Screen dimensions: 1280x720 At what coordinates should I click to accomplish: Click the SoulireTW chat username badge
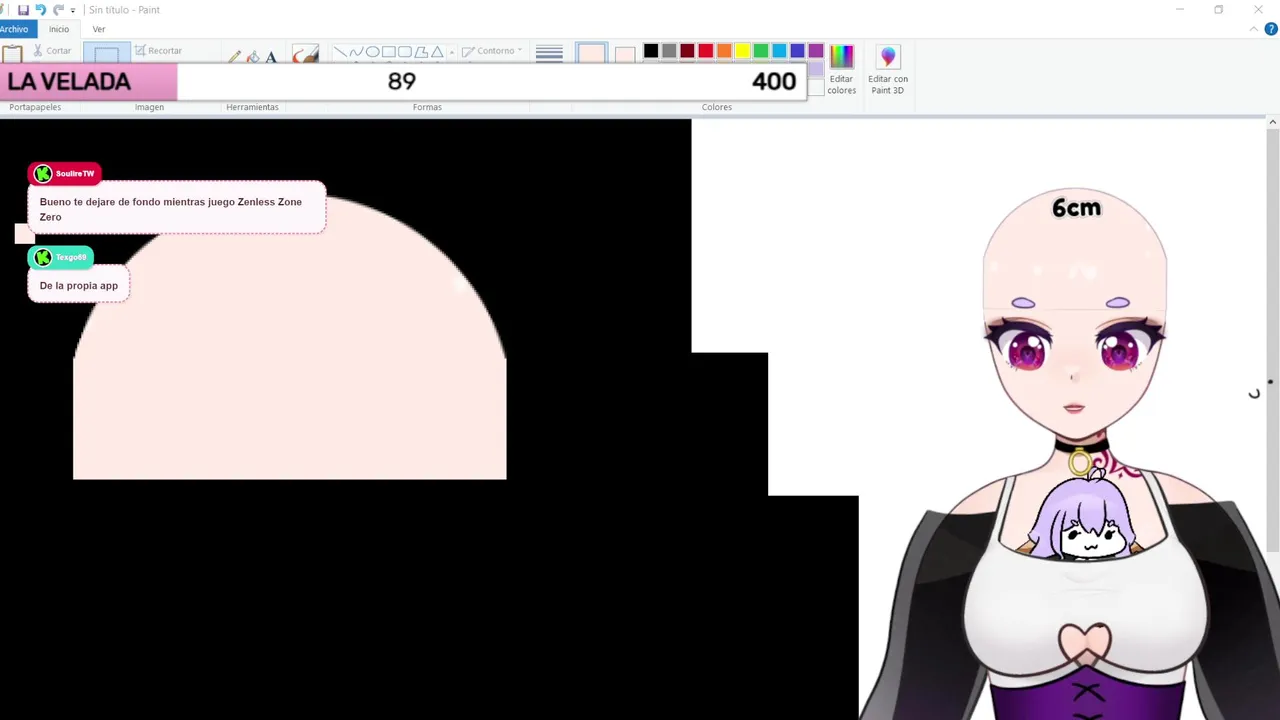[x=64, y=173]
